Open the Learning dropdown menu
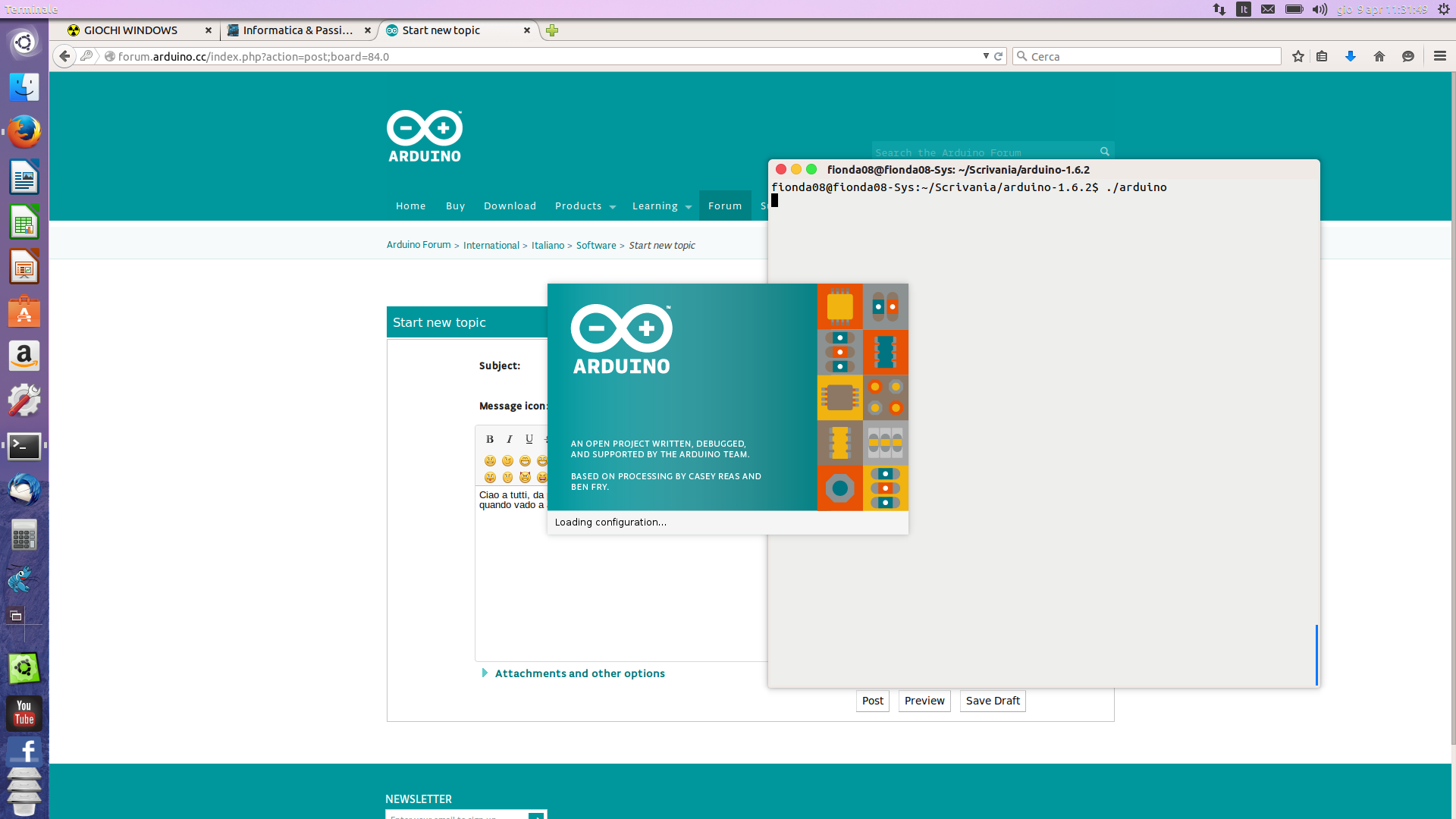 pyautogui.click(x=656, y=206)
